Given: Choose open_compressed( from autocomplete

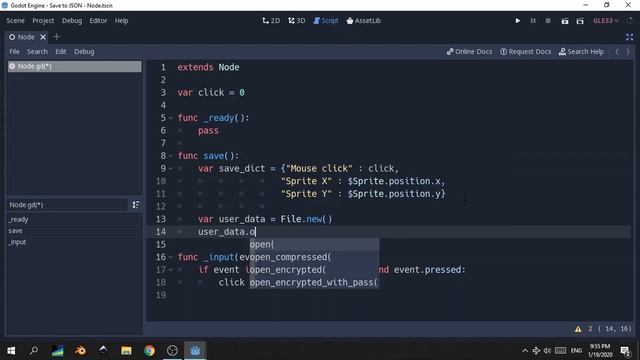Looking at the screenshot, I should [x=314, y=257].
